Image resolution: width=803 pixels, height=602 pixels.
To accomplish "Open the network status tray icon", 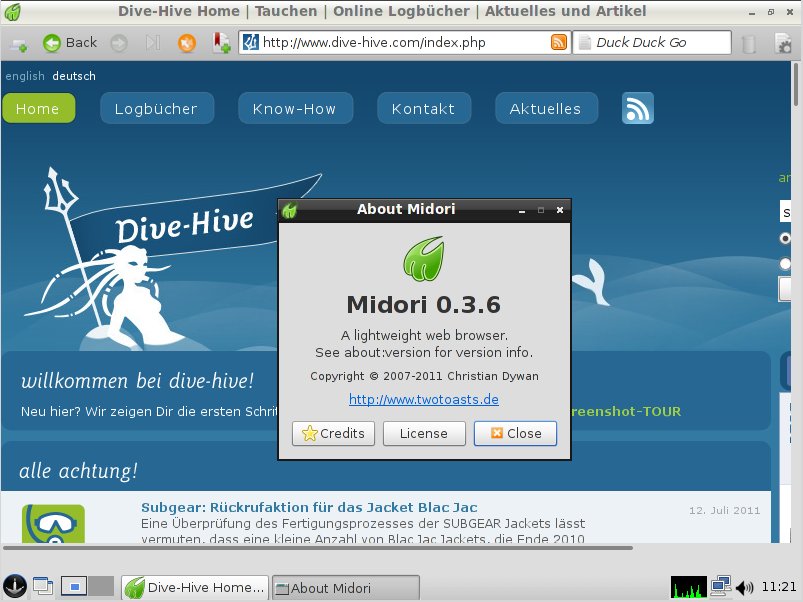I will coord(721,587).
